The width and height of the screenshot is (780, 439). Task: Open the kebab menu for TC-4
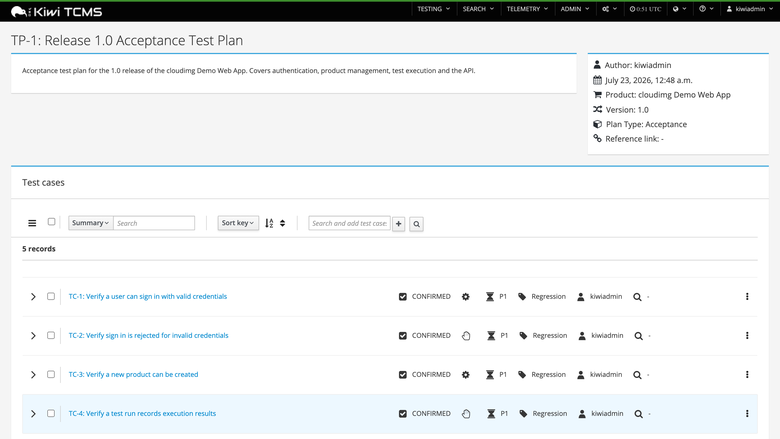tap(747, 414)
